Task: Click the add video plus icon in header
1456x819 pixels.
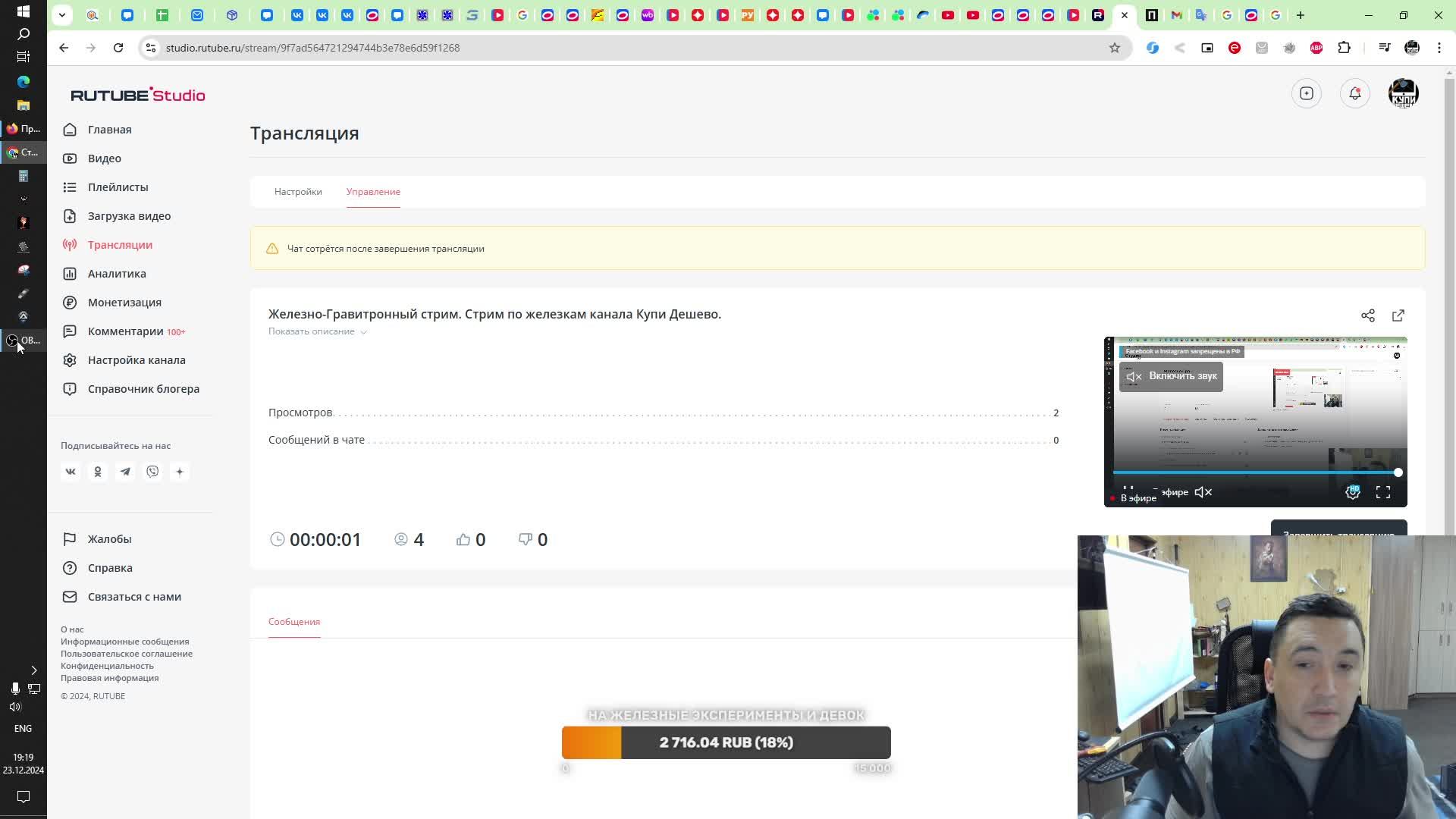Action: tap(1306, 93)
